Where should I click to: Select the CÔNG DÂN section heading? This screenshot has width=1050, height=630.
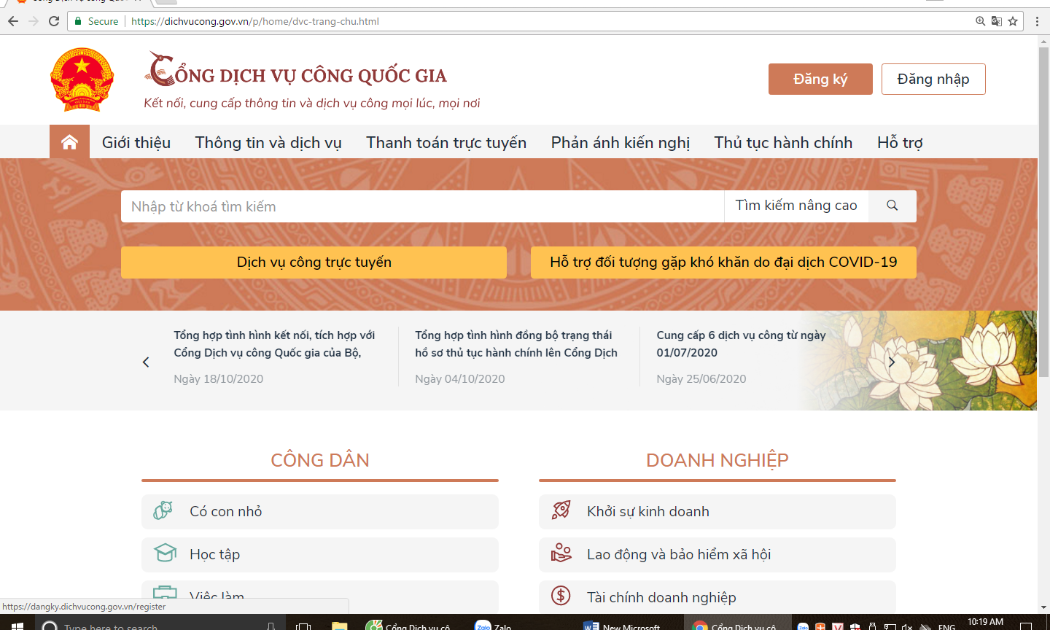tap(320, 460)
